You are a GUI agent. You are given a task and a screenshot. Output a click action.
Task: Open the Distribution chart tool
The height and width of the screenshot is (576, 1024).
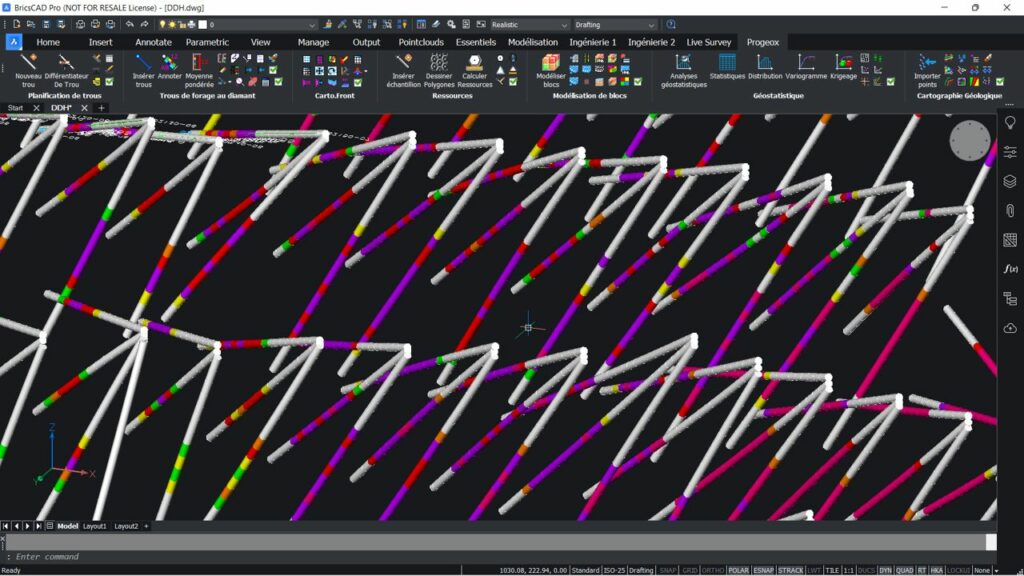(x=765, y=67)
